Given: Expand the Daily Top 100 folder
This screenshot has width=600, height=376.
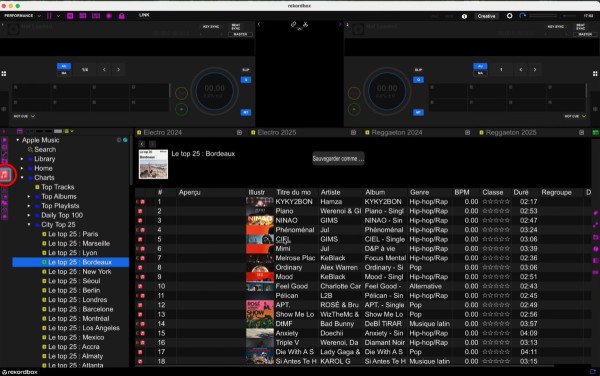Looking at the screenshot, I should (x=29, y=215).
